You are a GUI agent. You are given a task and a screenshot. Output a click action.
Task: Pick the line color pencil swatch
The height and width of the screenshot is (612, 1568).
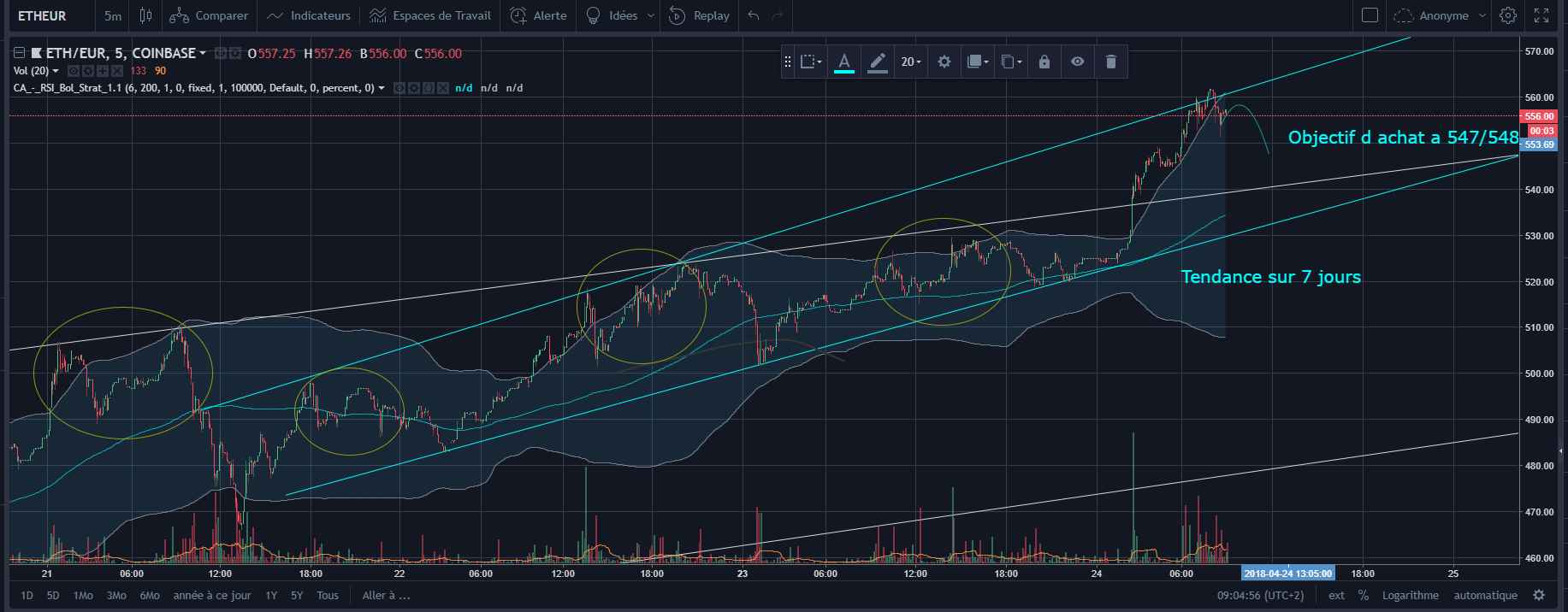877,62
